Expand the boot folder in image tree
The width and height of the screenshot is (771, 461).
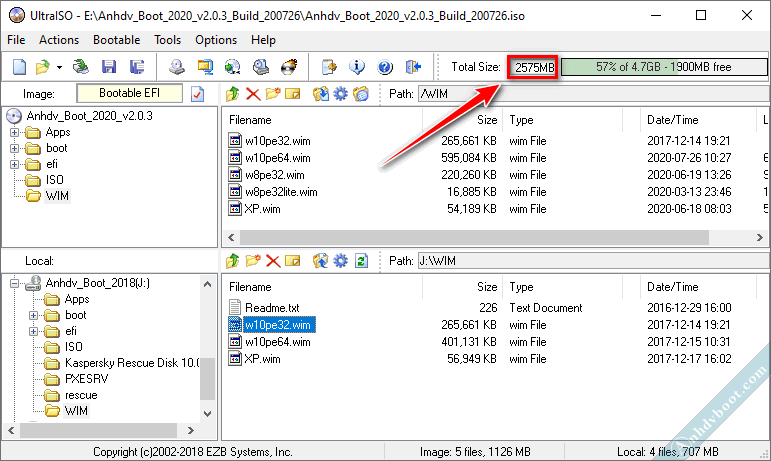tap(14, 148)
